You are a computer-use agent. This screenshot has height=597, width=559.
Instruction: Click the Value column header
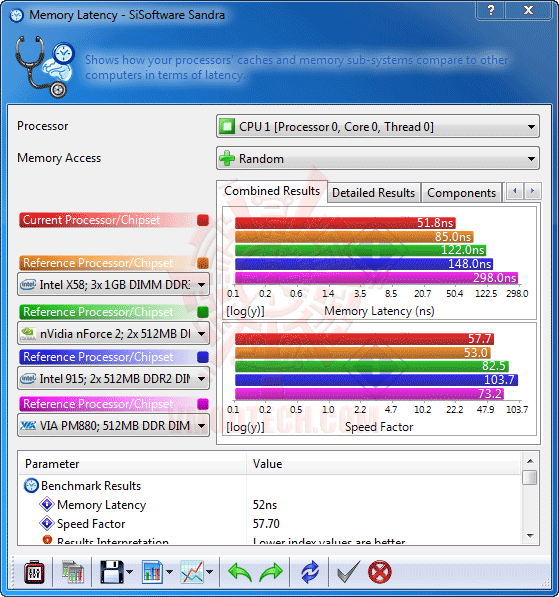click(x=383, y=464)
